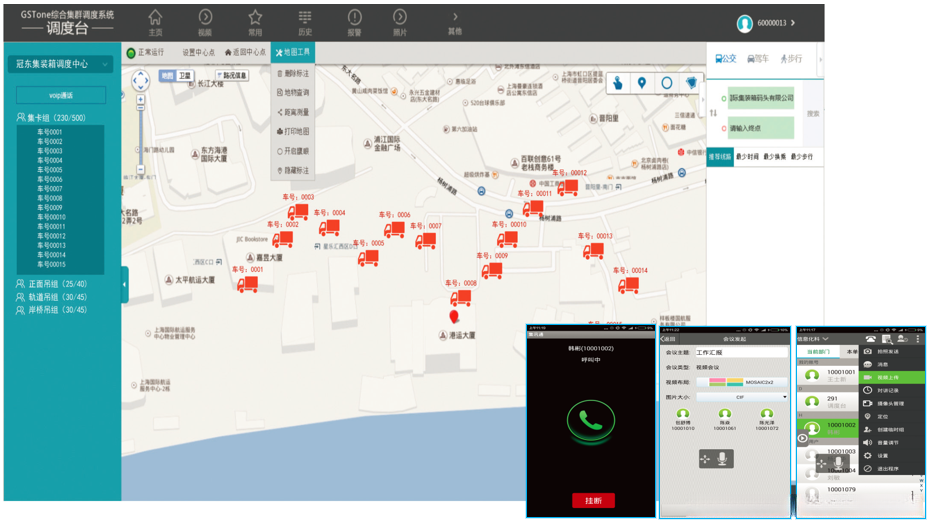The height and width of the screenshot is (526, 931).
Task: Click the map zoom slider track
Action: (x=141, y=137)
